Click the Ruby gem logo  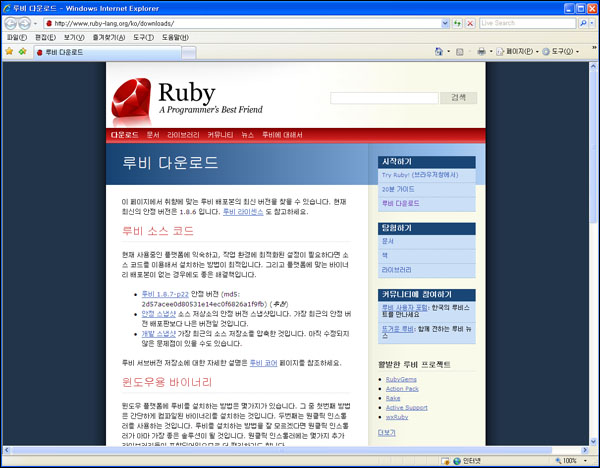click(x=131, y=98)
